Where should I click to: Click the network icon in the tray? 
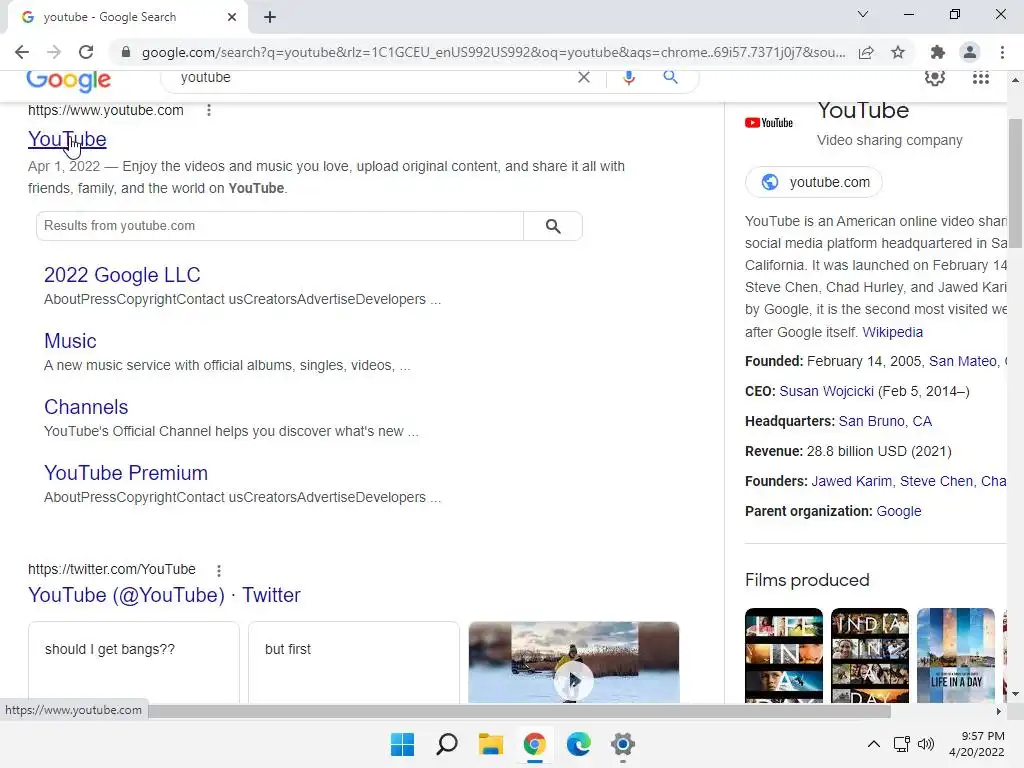click(x=902, y=744)
